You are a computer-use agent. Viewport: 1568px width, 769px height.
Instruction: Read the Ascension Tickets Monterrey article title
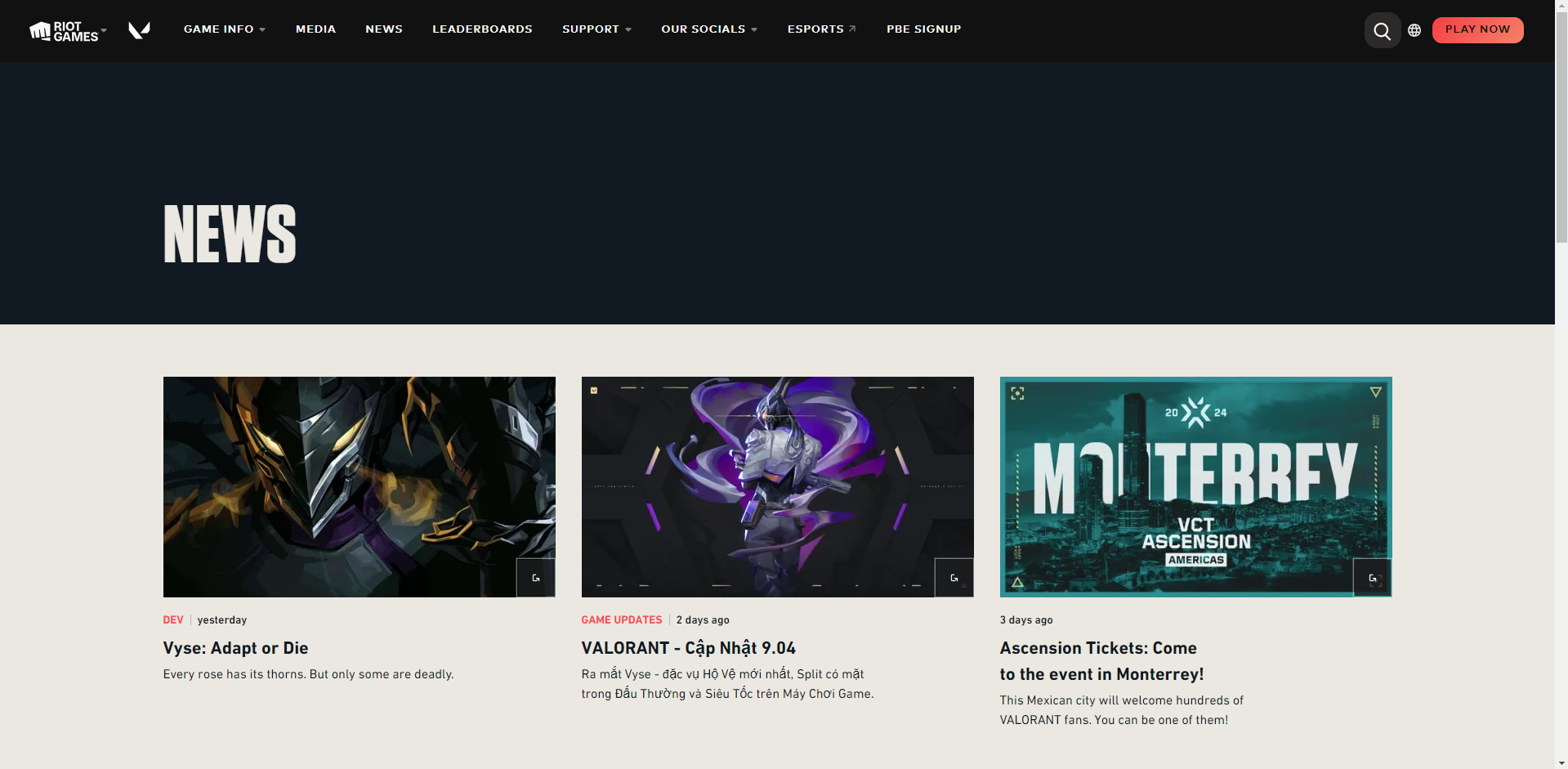coord(1101,661)
